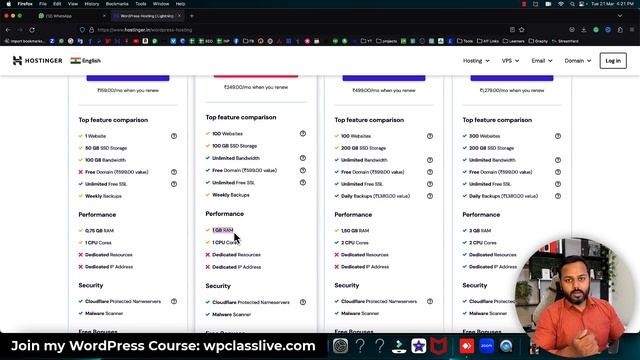
Task: Open QuickTime Player in the dock
Action: (x=507, y=346)
